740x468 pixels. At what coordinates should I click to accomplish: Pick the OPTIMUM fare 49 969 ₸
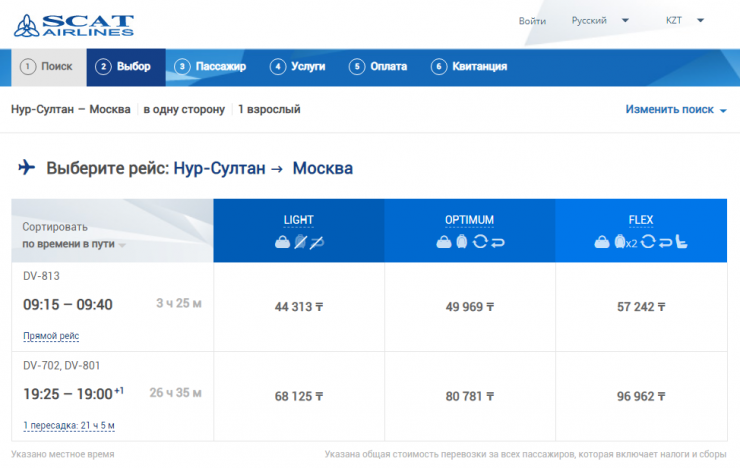[x=470, y=307]
